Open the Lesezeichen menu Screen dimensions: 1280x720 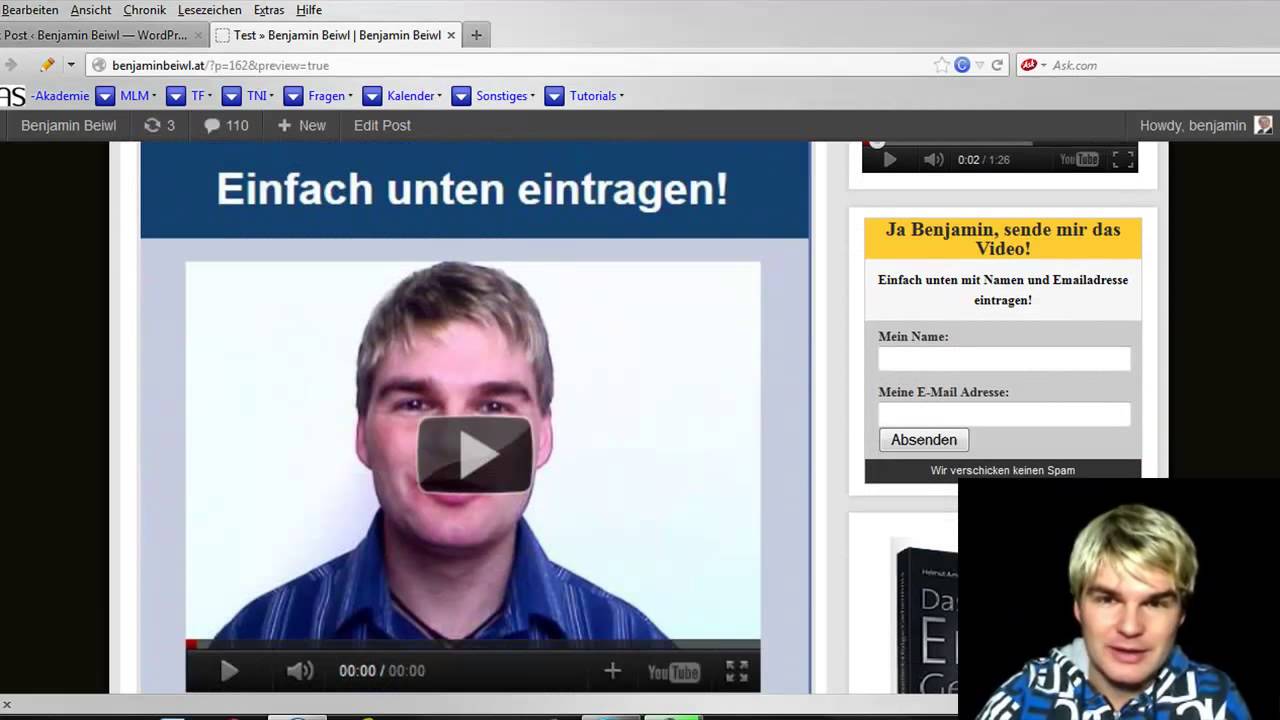pyautogui.click(x=209, y=10)
